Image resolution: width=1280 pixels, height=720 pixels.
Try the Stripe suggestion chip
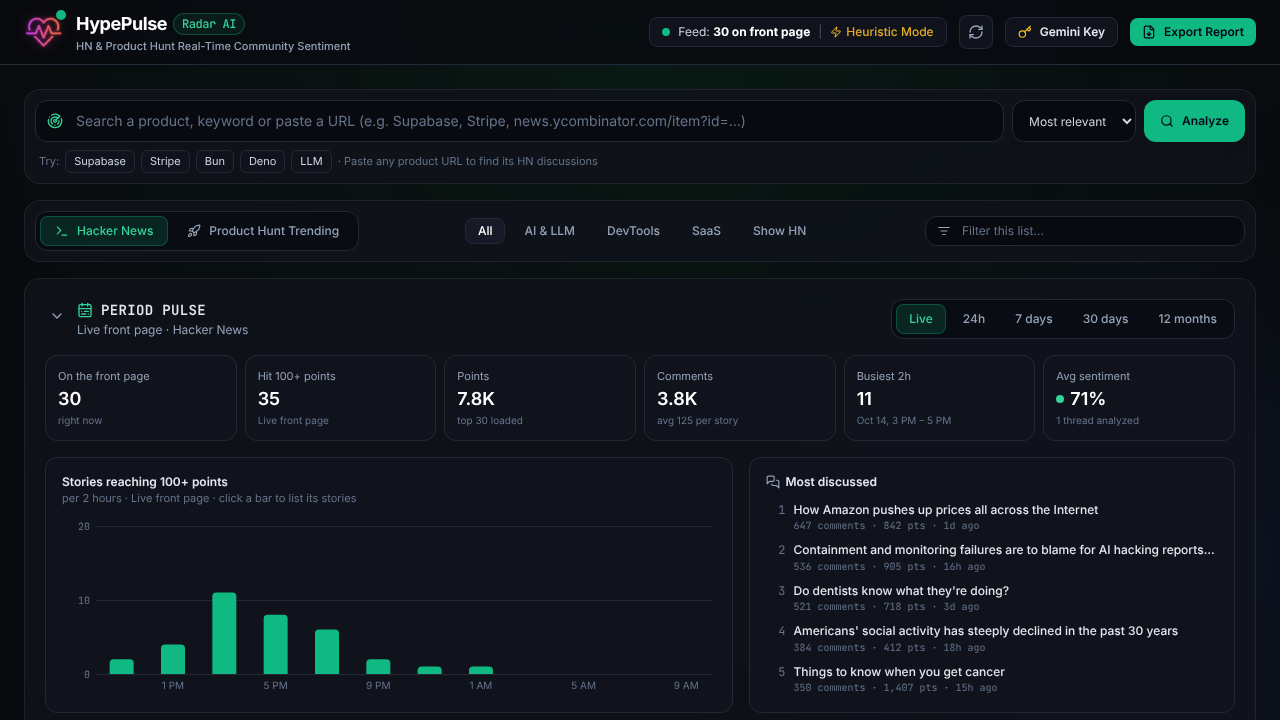click(x=165, y=161)
